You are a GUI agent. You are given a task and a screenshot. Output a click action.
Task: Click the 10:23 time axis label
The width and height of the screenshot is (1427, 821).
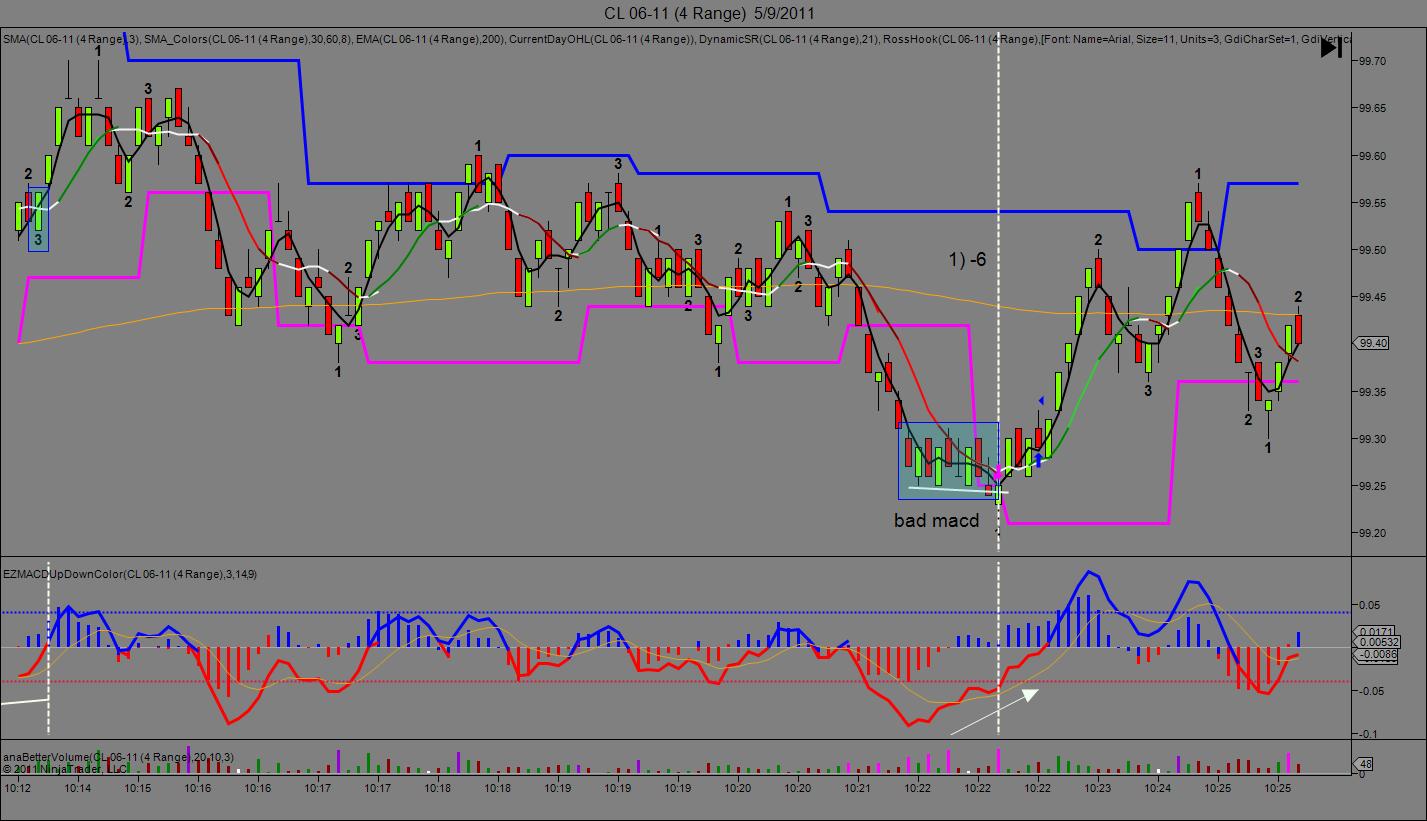pyautogui.click(x=1098, y=788)
